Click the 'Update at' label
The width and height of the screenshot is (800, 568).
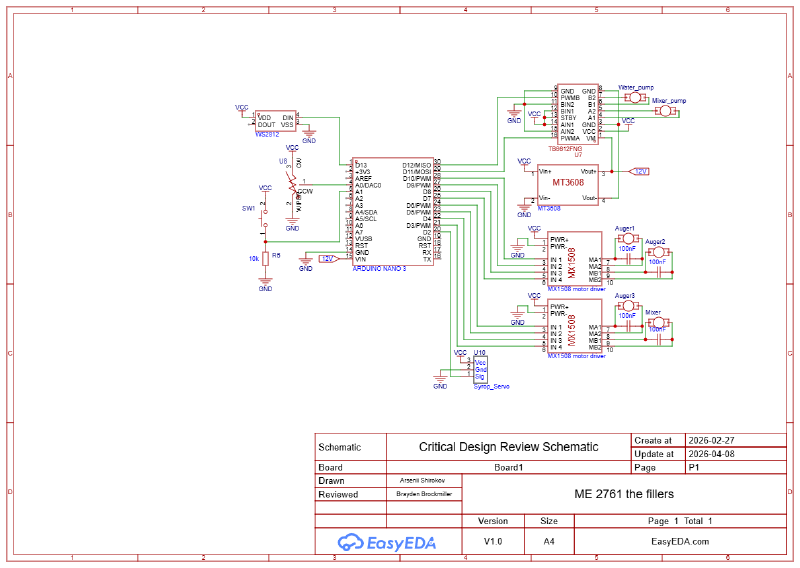[x=654, y=454]
